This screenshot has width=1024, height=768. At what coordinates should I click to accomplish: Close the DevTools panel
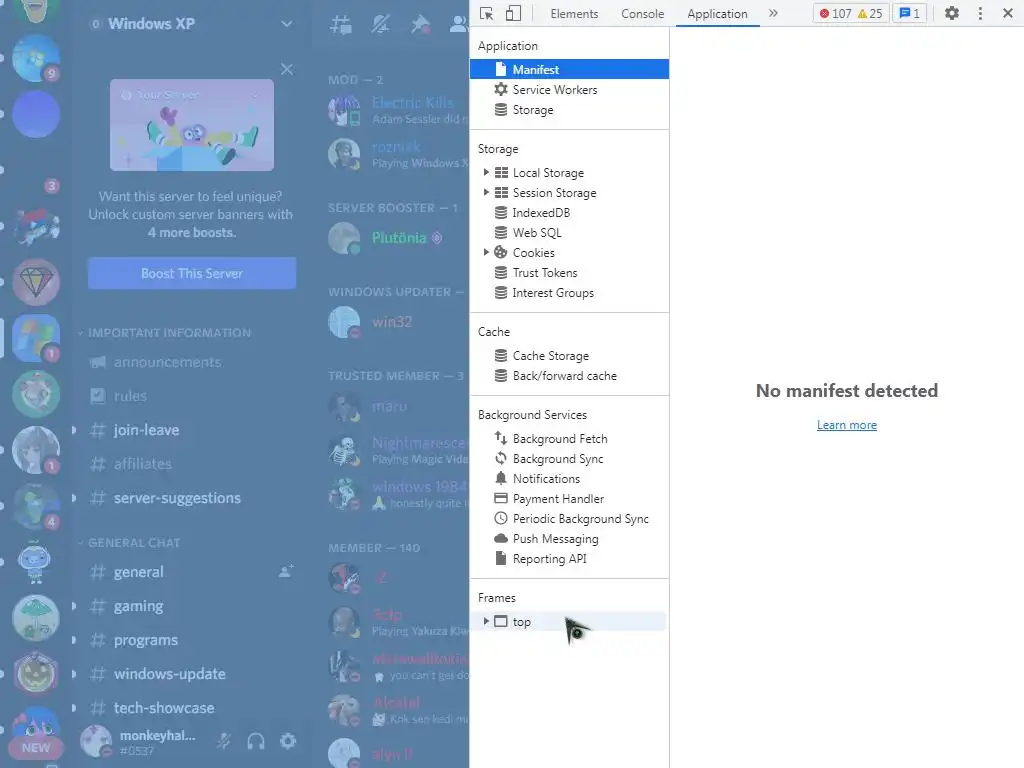click(x=1007, y=13)
